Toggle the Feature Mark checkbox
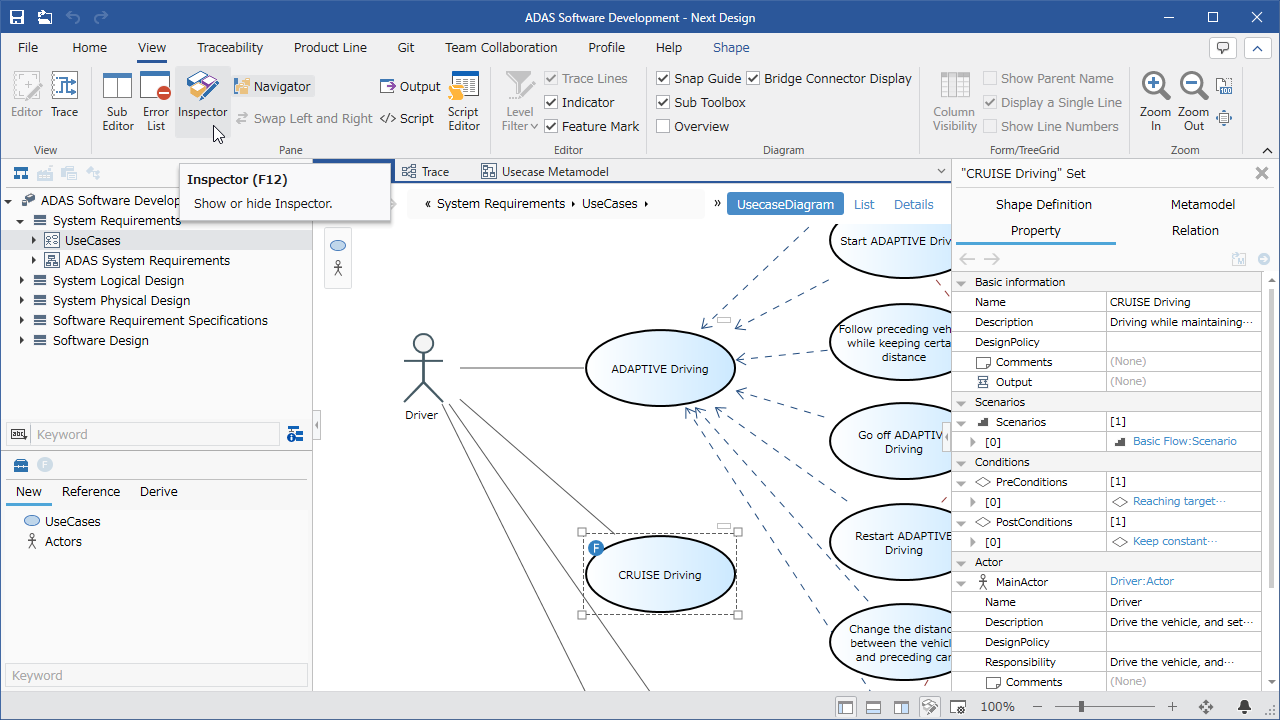The image size is (1280, 720). point(551,126)
